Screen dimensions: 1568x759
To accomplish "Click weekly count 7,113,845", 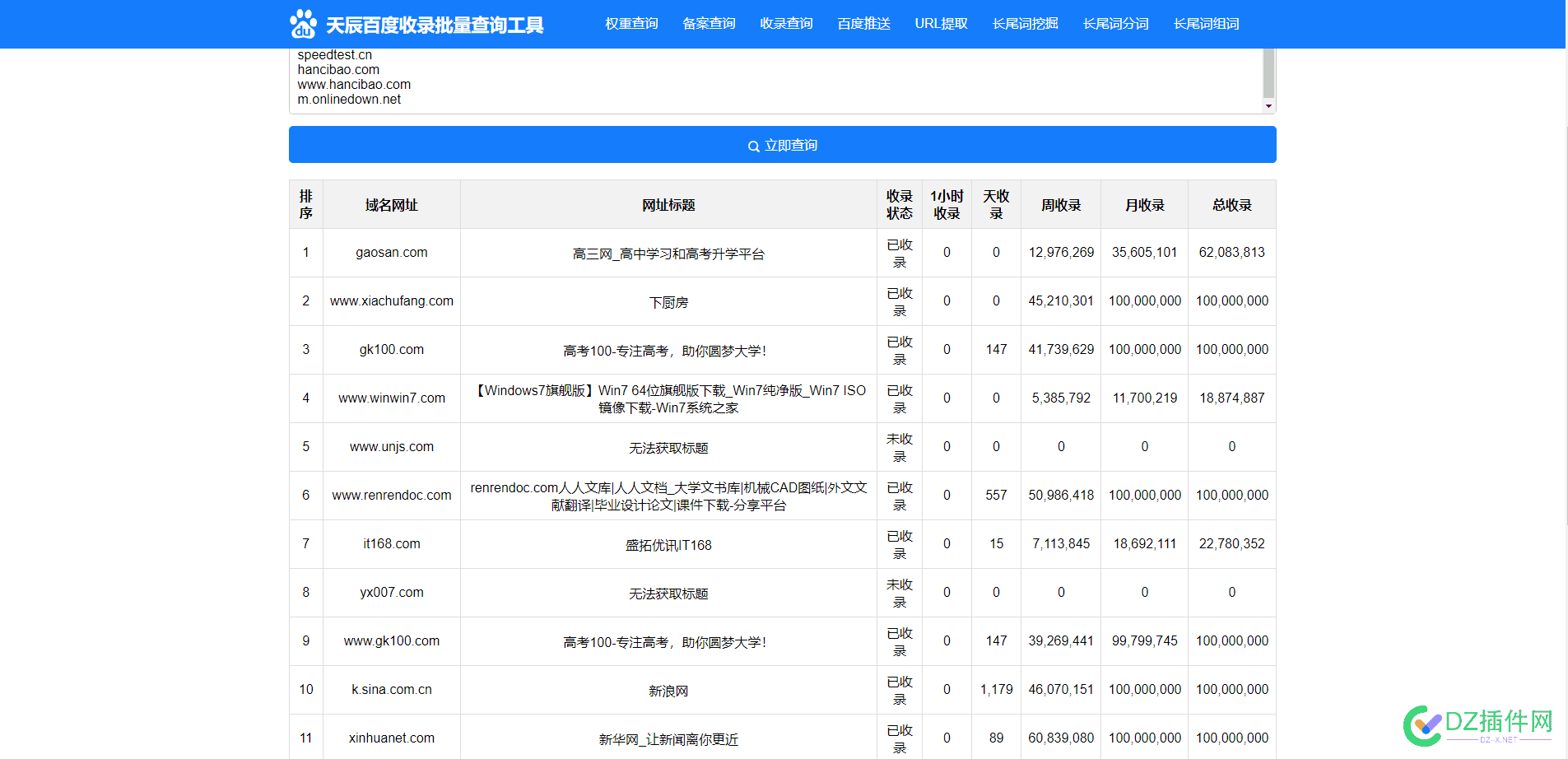I will coord(1061,544).
